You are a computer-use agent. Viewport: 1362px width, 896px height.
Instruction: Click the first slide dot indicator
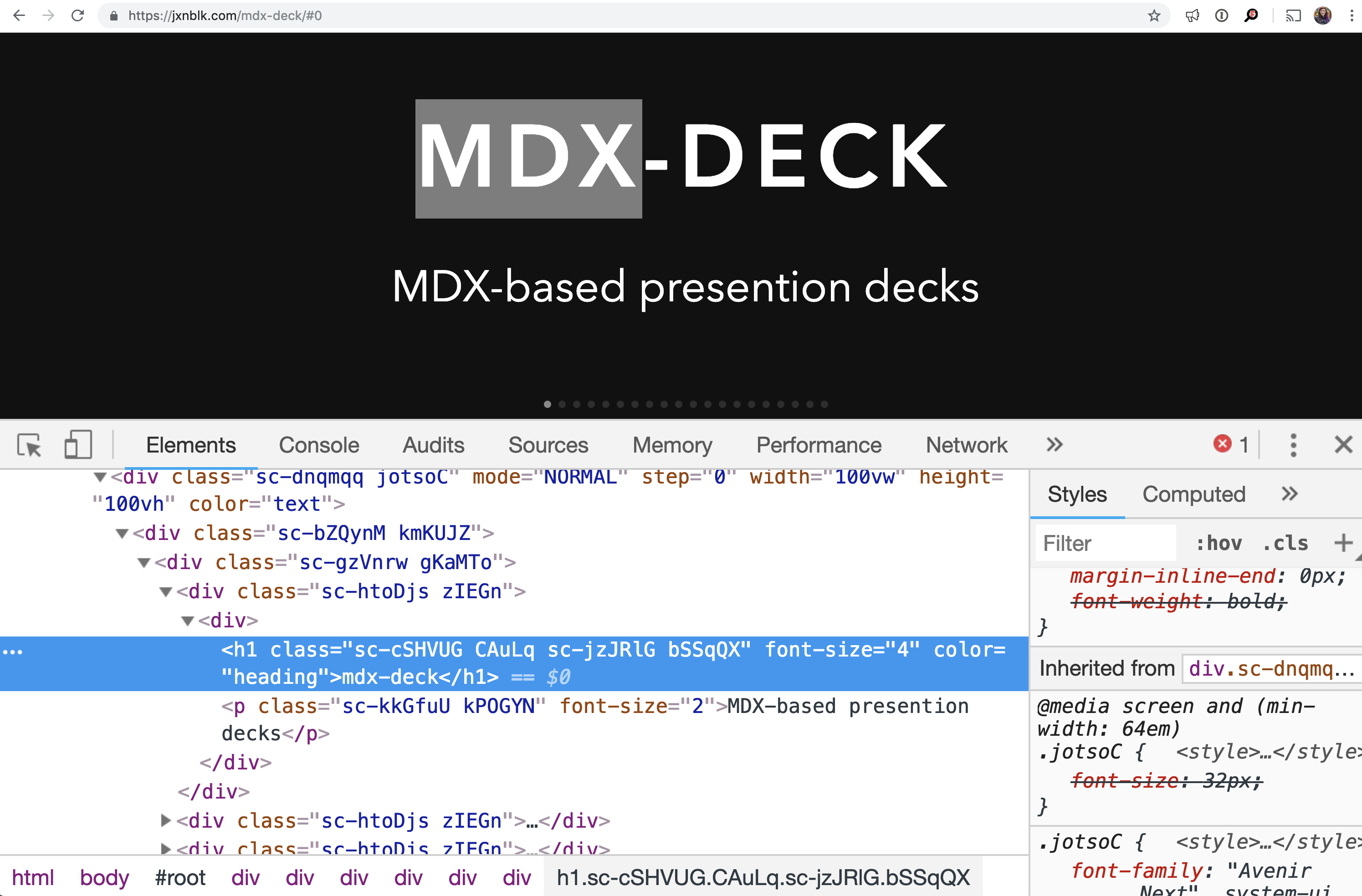(548, 404)
